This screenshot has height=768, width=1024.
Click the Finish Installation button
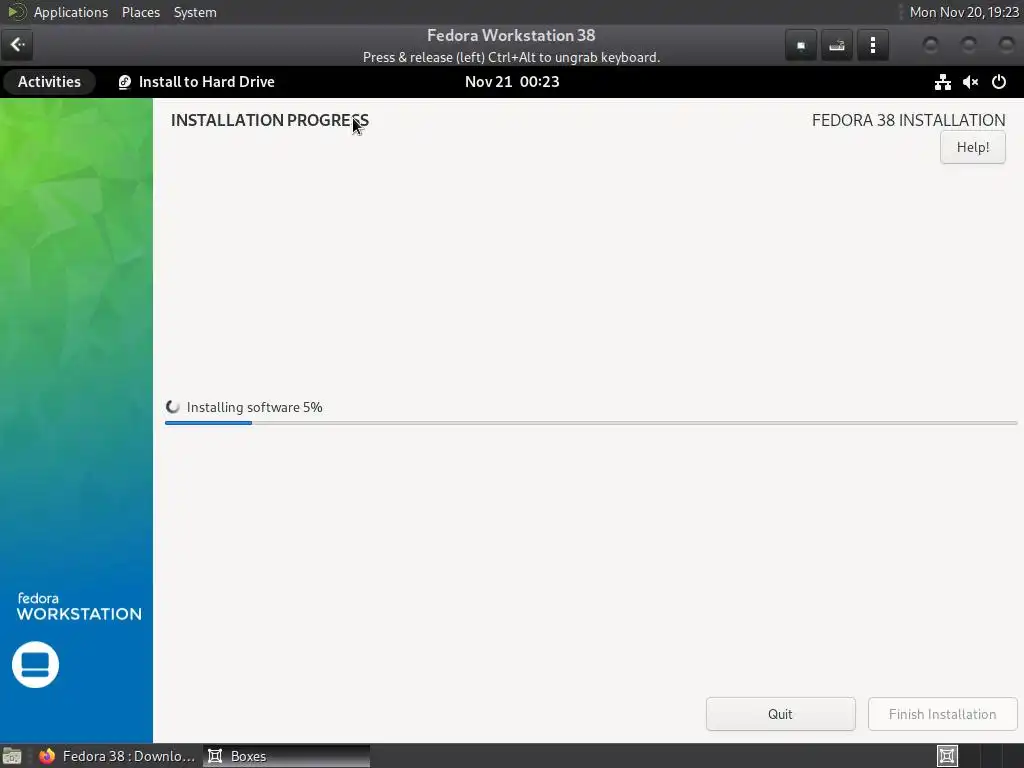point(942,714)
